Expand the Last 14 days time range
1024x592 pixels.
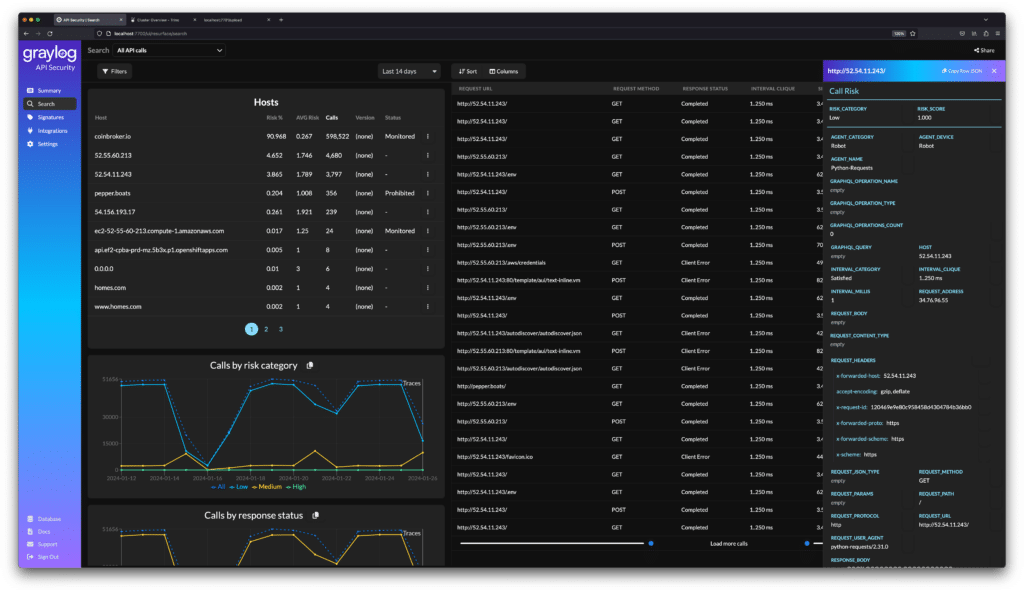pos(410,71)
